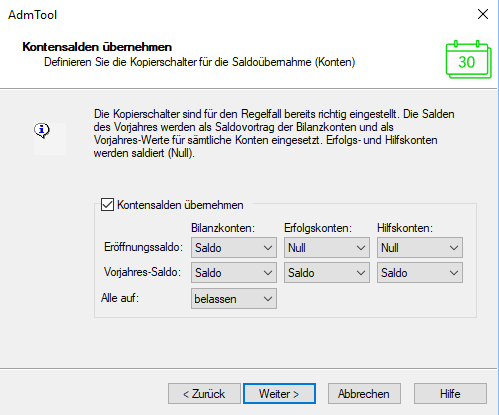Open help via the Hilfe button
Viewport: 499px width, 415px height.
pyautogui.click(x=450, y=394)
